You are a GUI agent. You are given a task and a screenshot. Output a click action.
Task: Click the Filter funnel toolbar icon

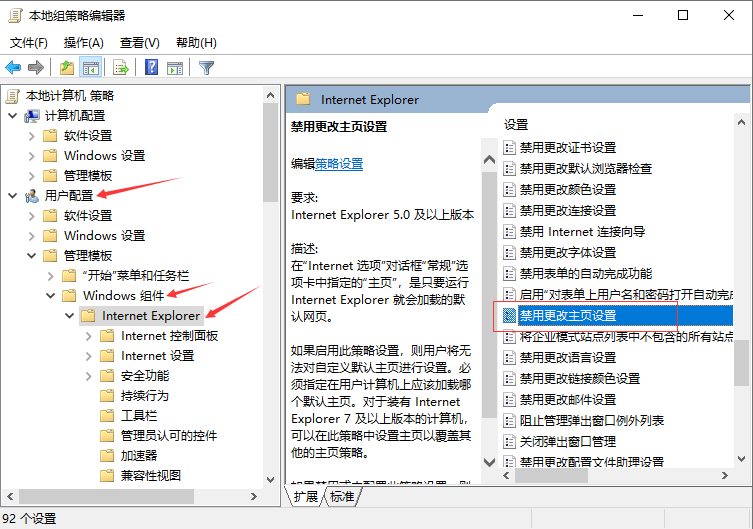point(206,68)
